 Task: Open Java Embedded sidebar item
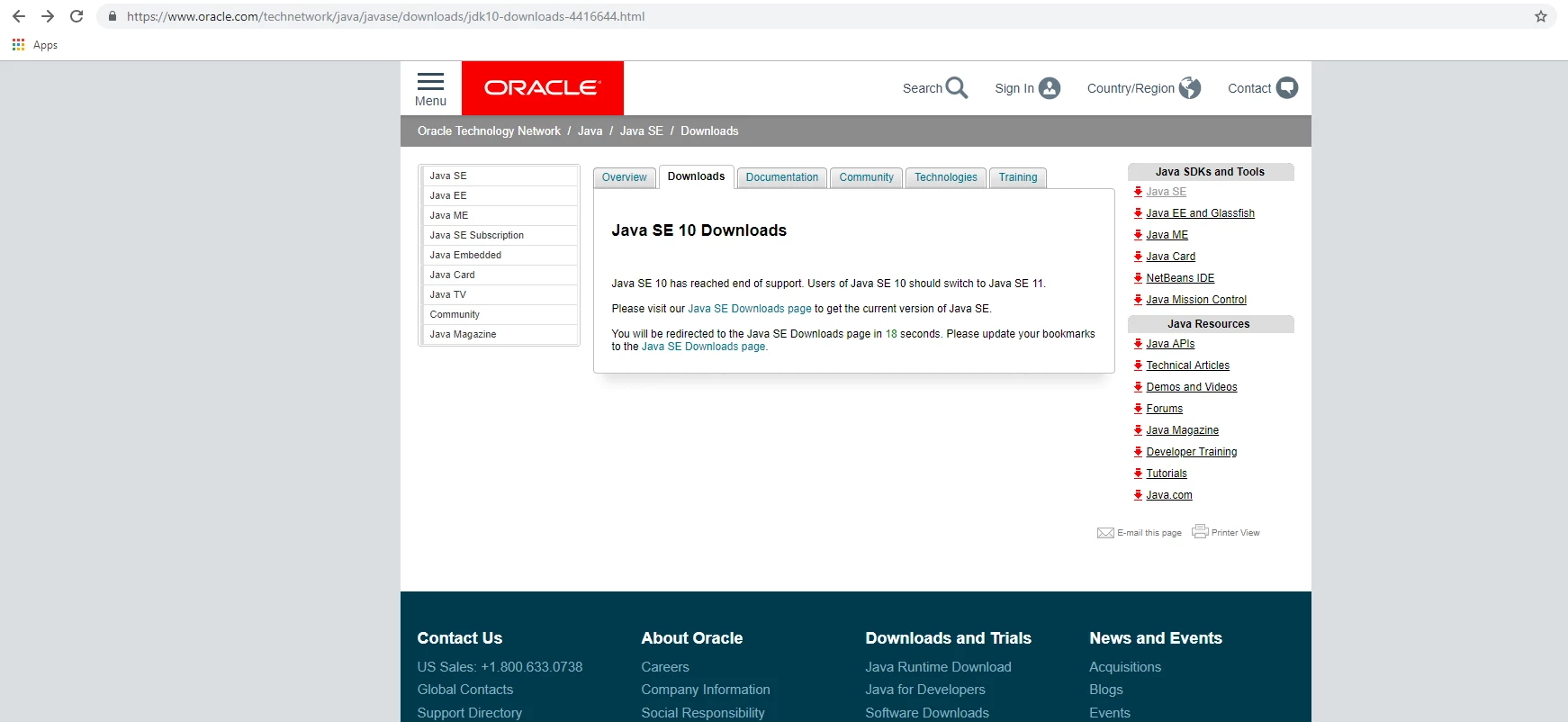click(x=500, y=255)
